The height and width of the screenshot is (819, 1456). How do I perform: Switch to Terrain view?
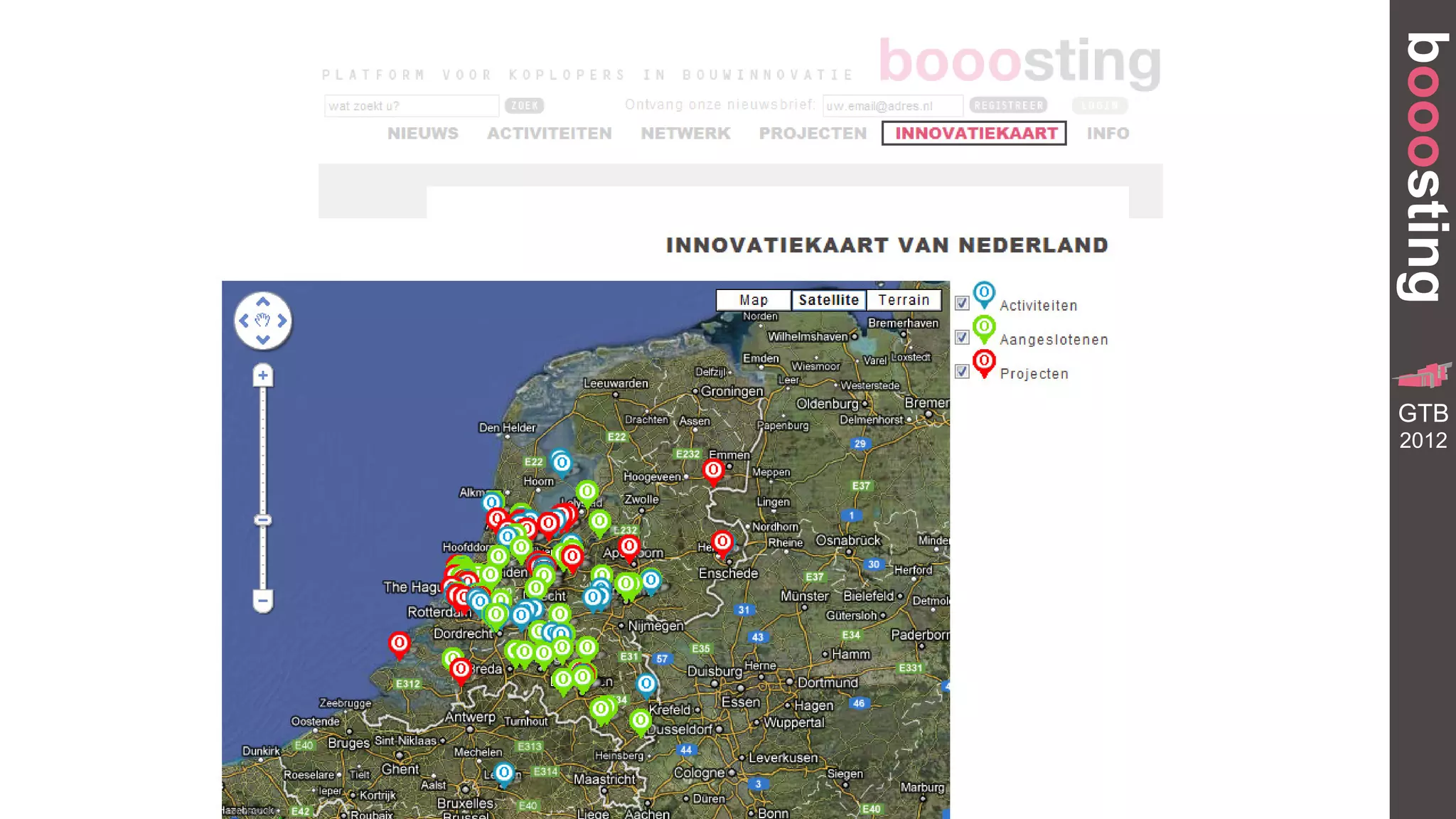[904, 300]
